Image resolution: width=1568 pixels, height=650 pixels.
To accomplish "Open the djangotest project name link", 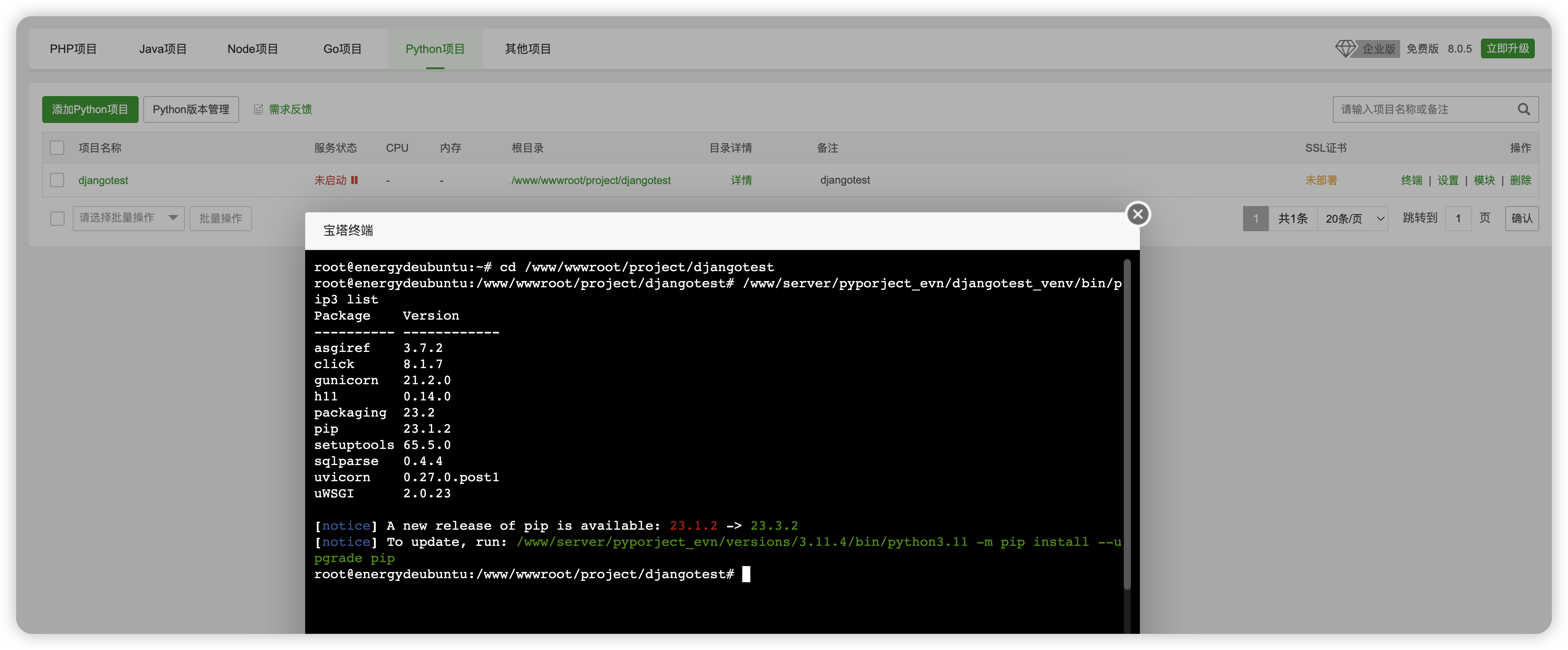I will (x=104, y=180).
